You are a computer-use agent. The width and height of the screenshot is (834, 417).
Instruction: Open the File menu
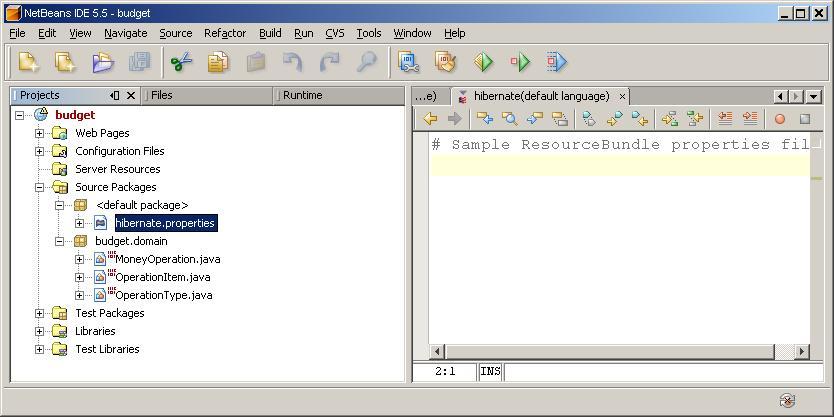[17, 33]
